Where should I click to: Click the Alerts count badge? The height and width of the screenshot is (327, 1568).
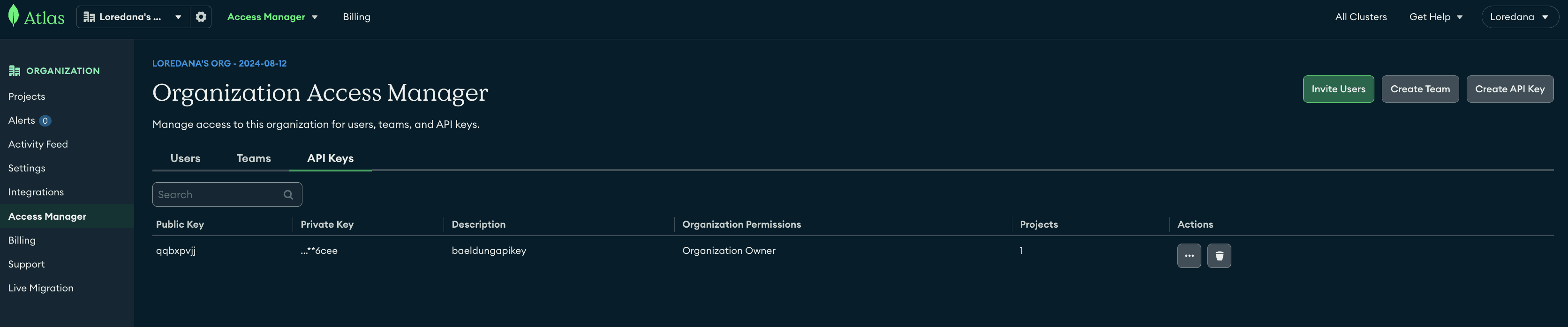(x=45, y=121)
